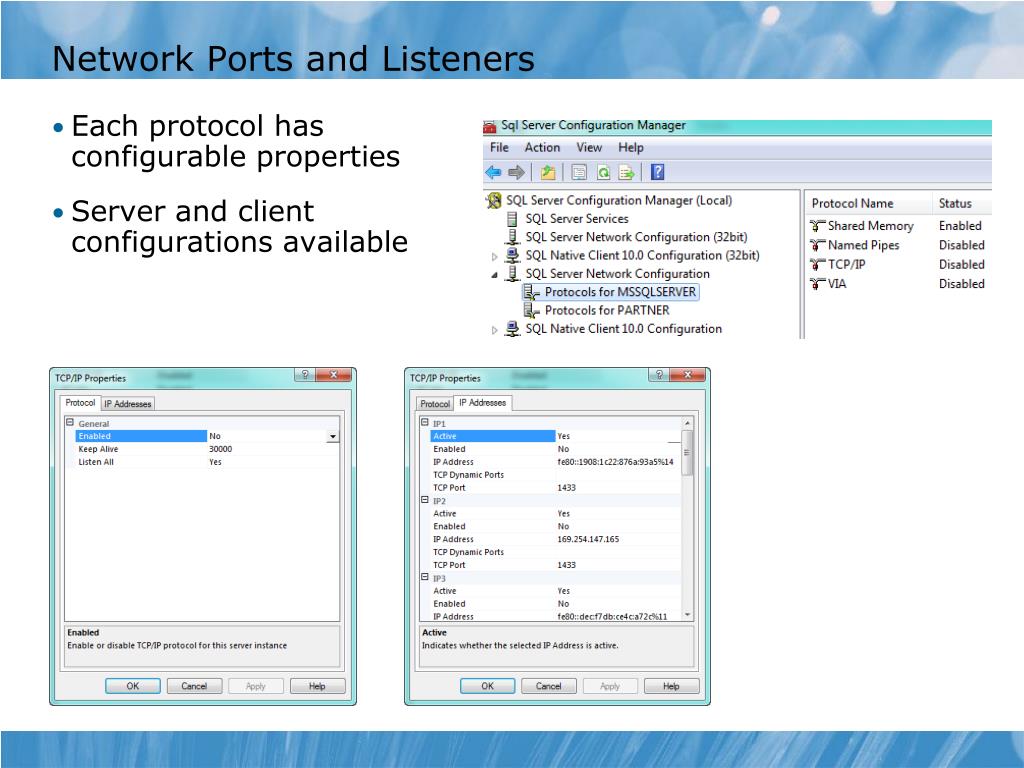Click Cancel in the right TCP/IP dialog
The image size is (1024, 768).
[549, 686]
